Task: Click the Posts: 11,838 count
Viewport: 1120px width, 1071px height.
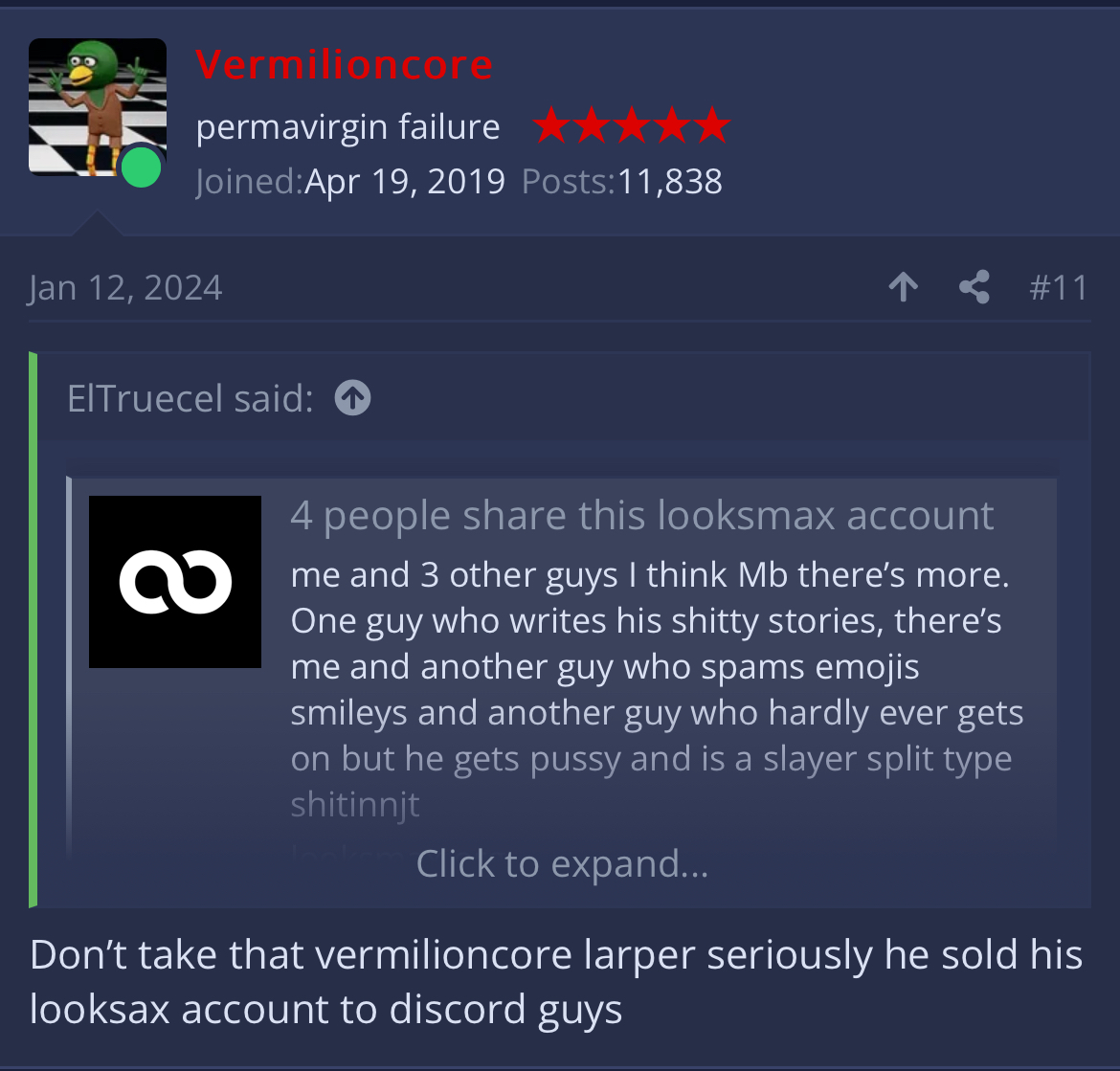Action: coord(622,181)
